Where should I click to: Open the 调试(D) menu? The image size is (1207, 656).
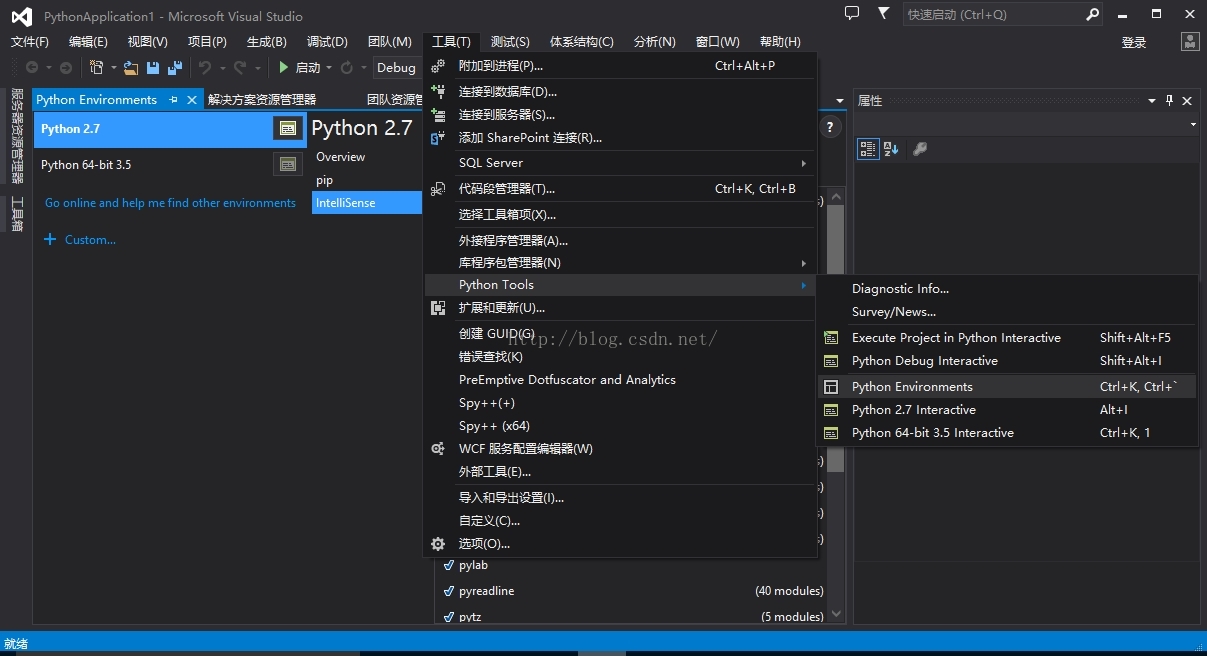click(327, 42)
